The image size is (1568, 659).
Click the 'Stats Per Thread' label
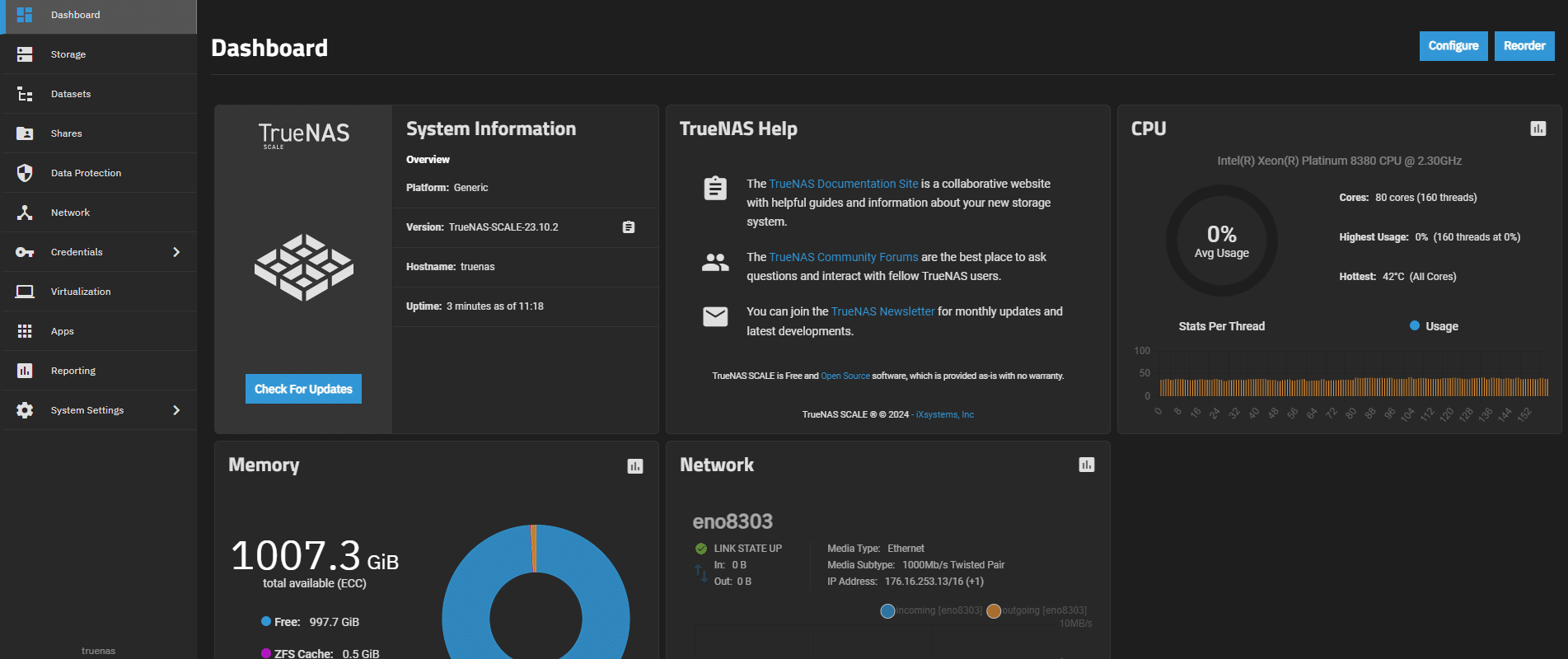(1222, 326)
